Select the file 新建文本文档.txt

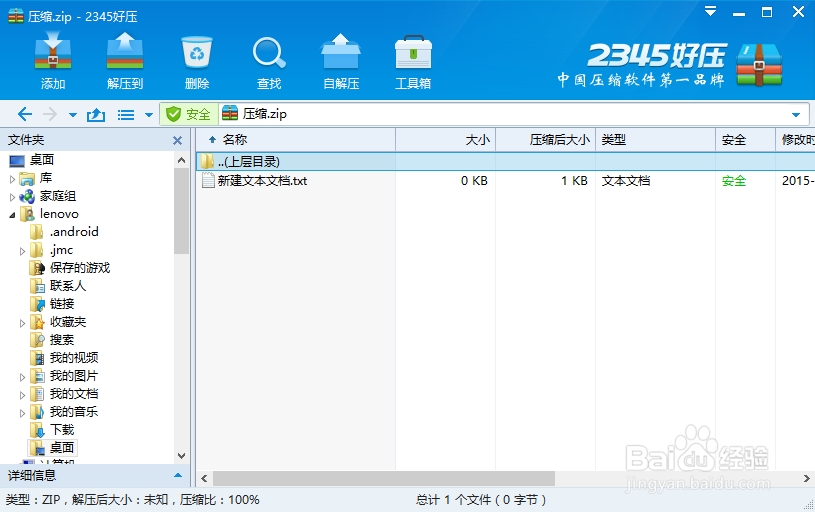coord(262,181)
